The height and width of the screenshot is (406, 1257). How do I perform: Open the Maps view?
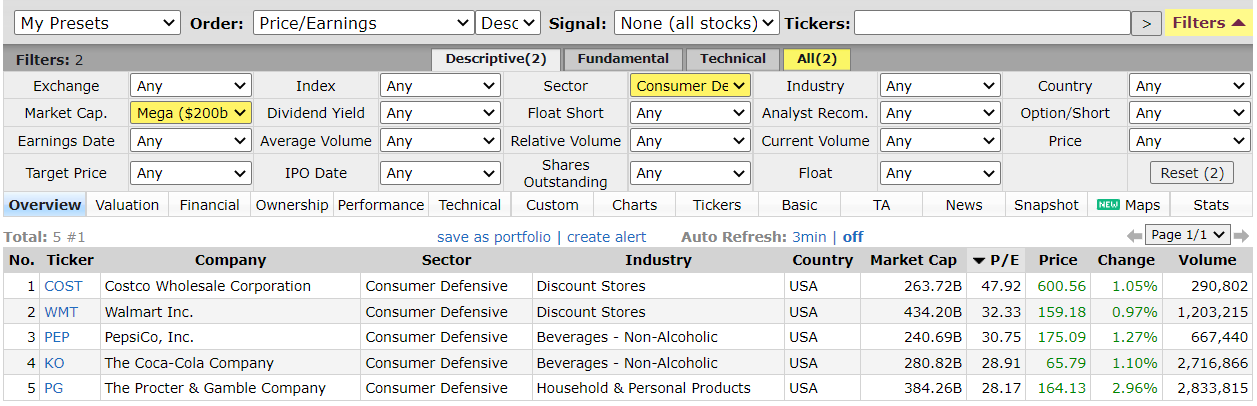coord(1130,205)
